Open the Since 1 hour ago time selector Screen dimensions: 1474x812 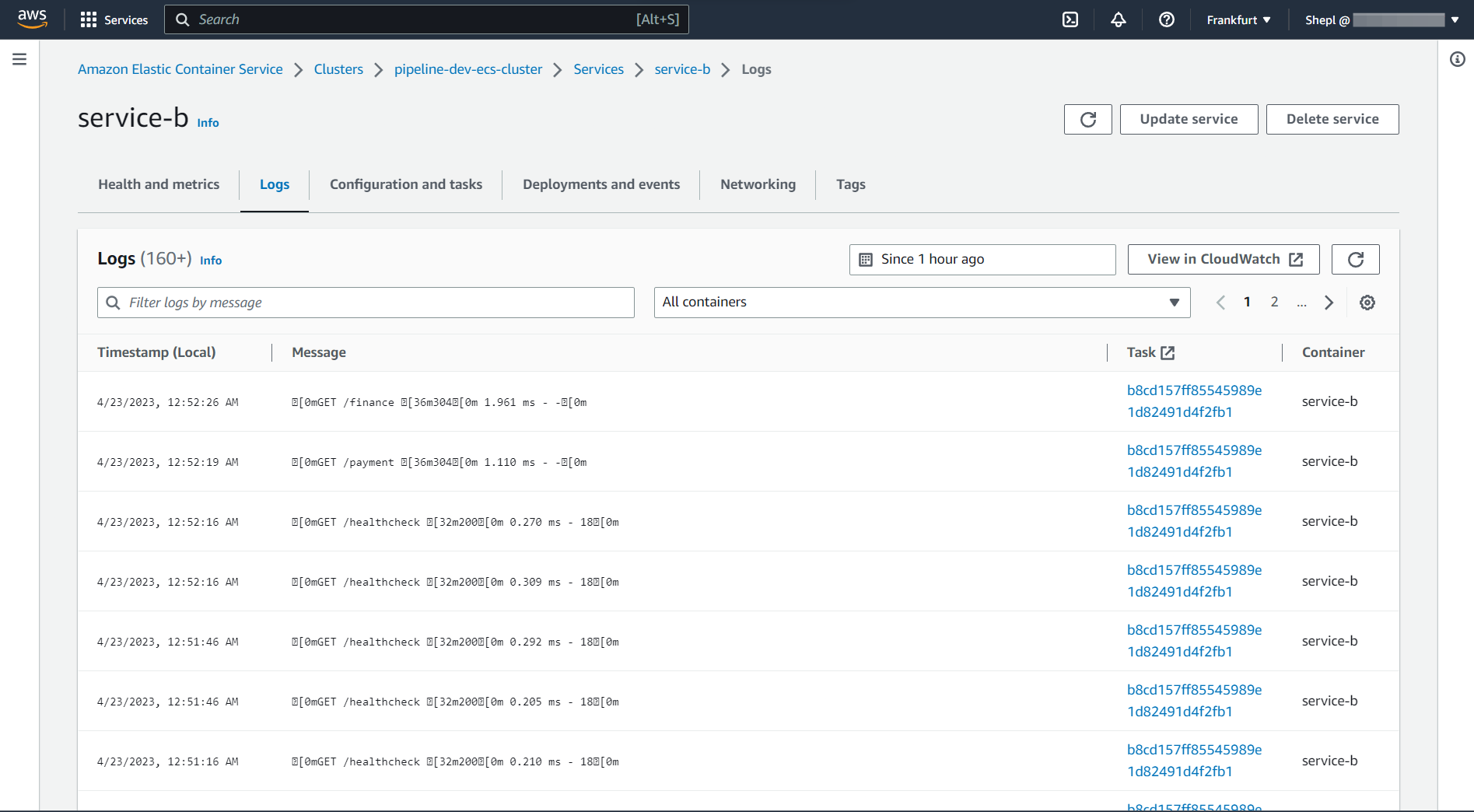pos(982,259)
